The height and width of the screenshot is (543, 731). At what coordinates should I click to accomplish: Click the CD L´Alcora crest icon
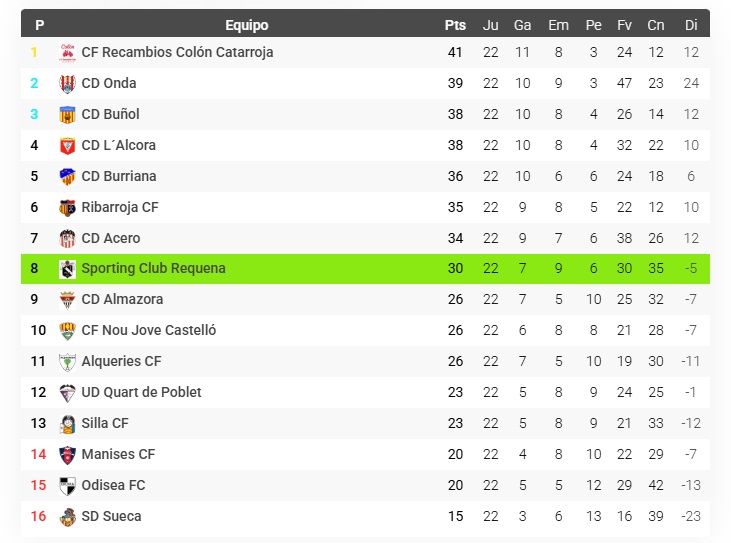[x=68, y=145]
